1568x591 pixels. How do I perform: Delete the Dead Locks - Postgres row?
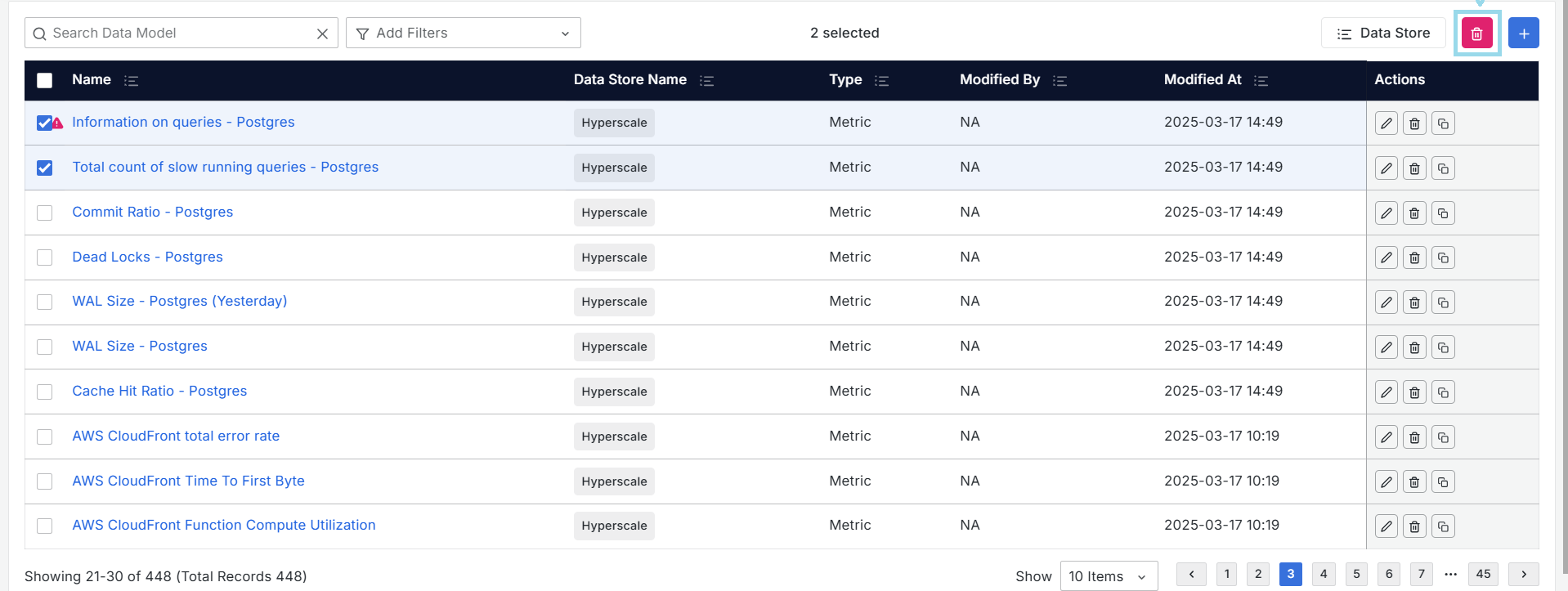(1414, 258)
